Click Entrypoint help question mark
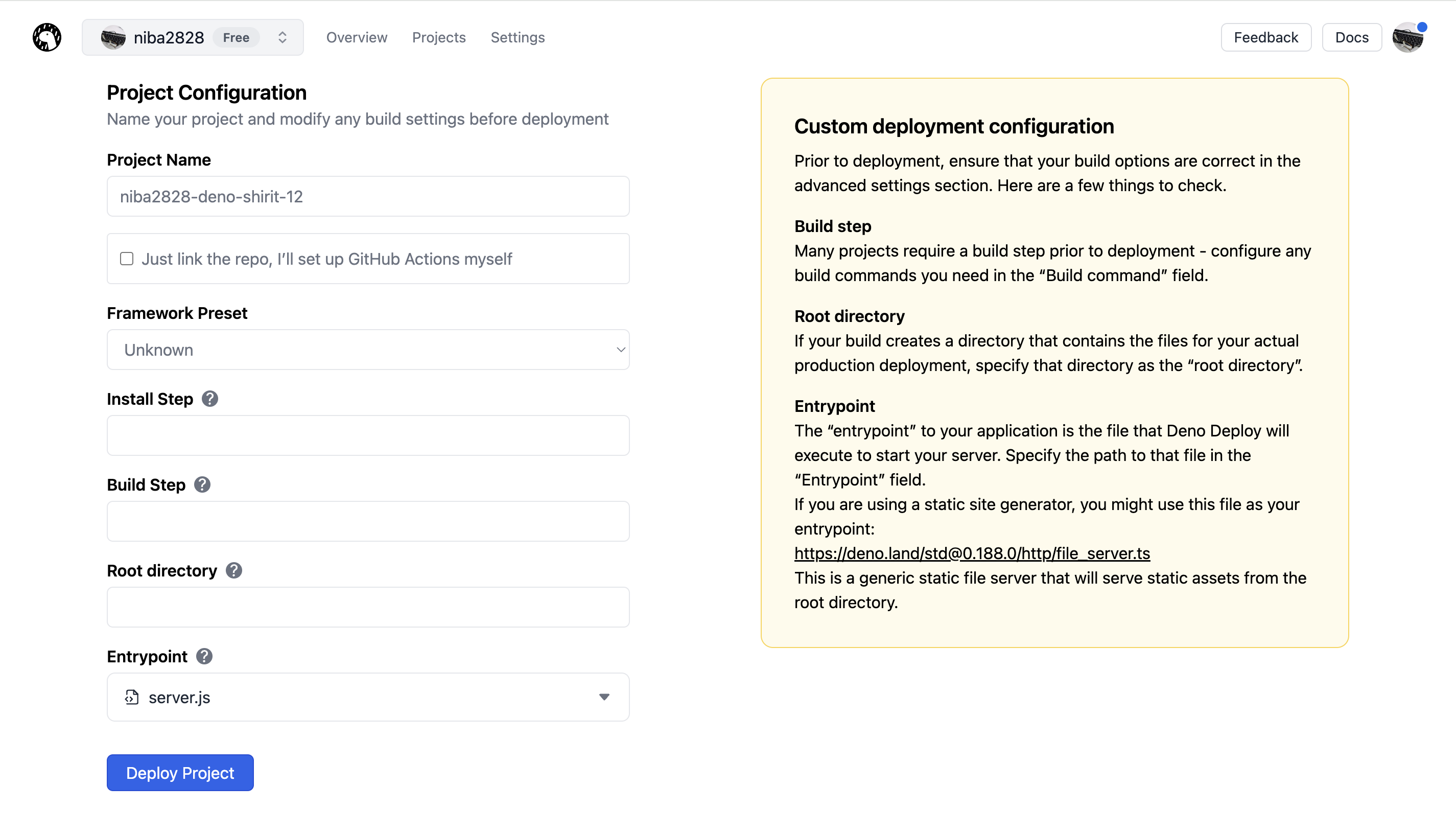The width and height of the screenshot is (1456, 832). (x=204, y=656)
